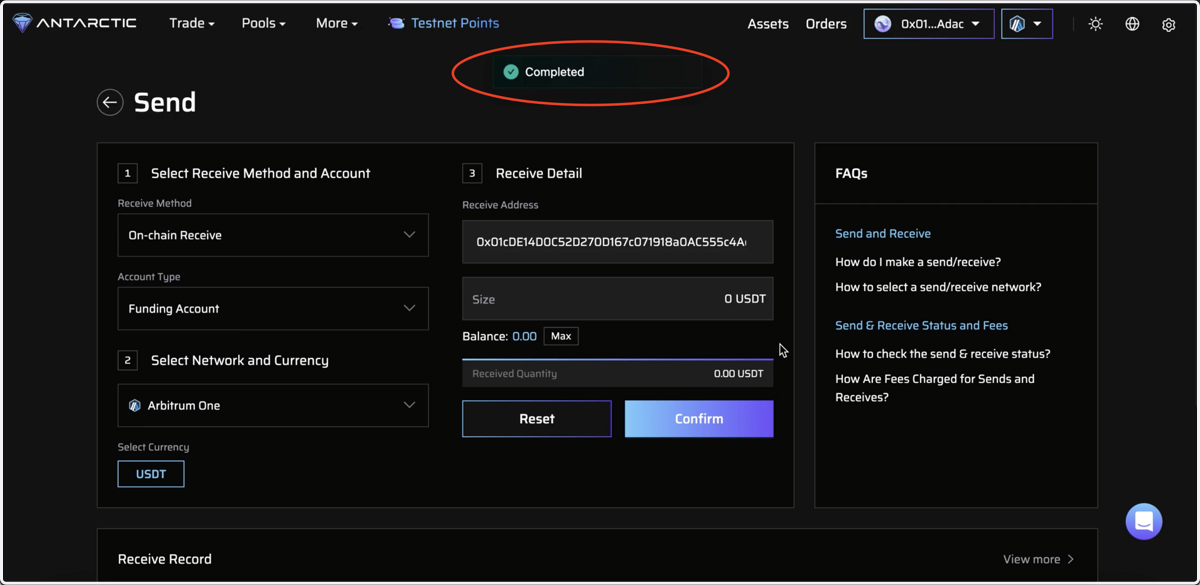Select USDT currency
This screenshot has width=1200, height=585.
151,474
